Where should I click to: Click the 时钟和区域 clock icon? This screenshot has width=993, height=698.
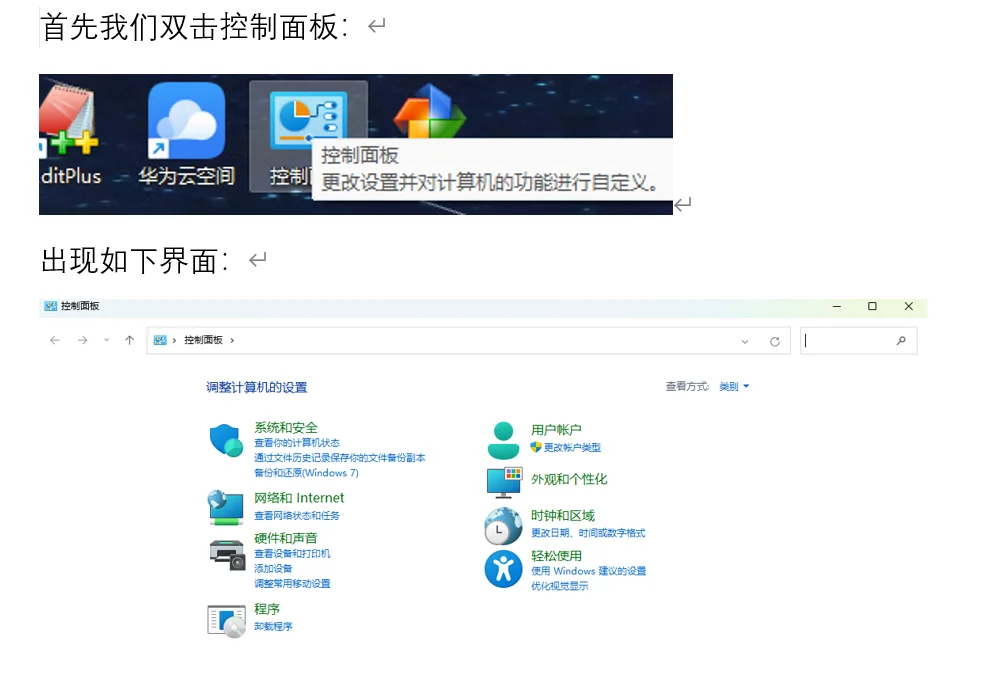point(503,524)
